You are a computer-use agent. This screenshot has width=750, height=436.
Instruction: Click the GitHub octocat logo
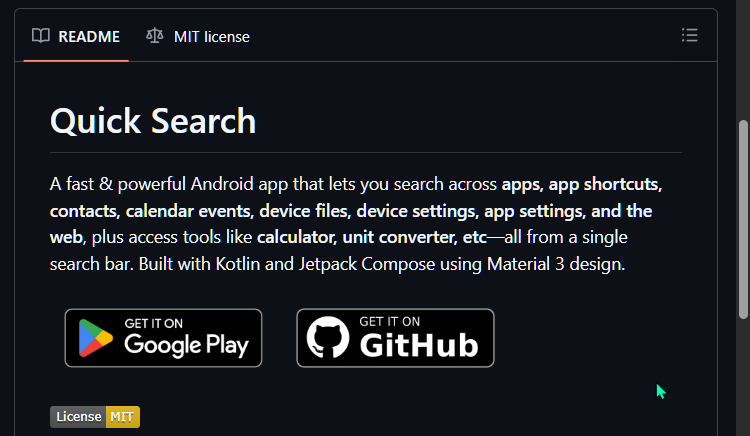point(329,338)
